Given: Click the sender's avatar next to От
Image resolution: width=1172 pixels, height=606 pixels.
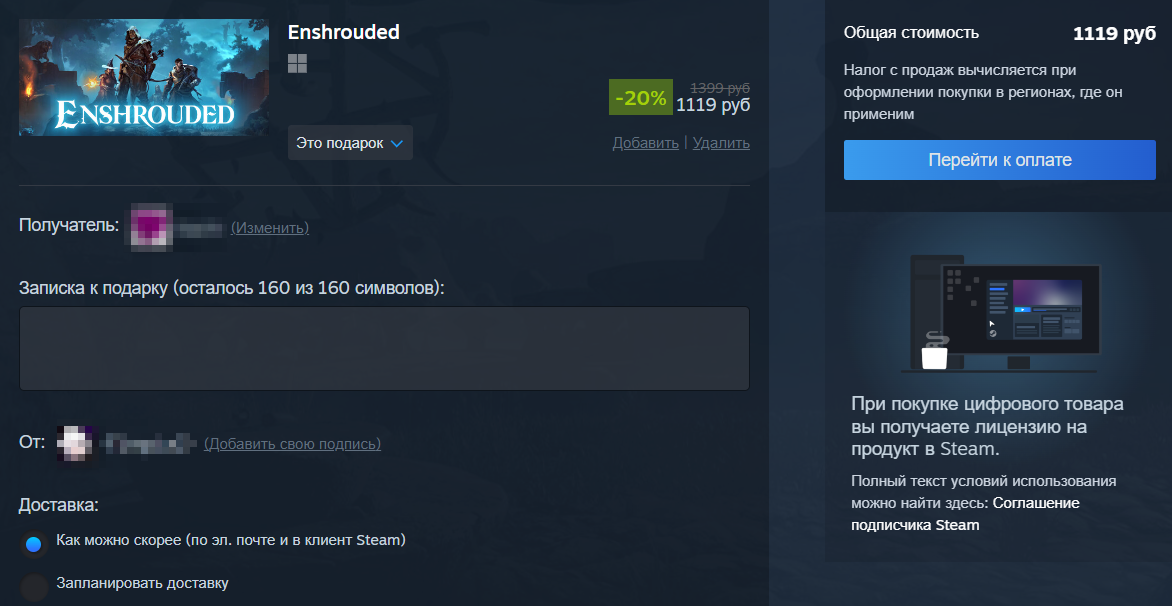Looking at the screenshot, I should tap(78, 444).
